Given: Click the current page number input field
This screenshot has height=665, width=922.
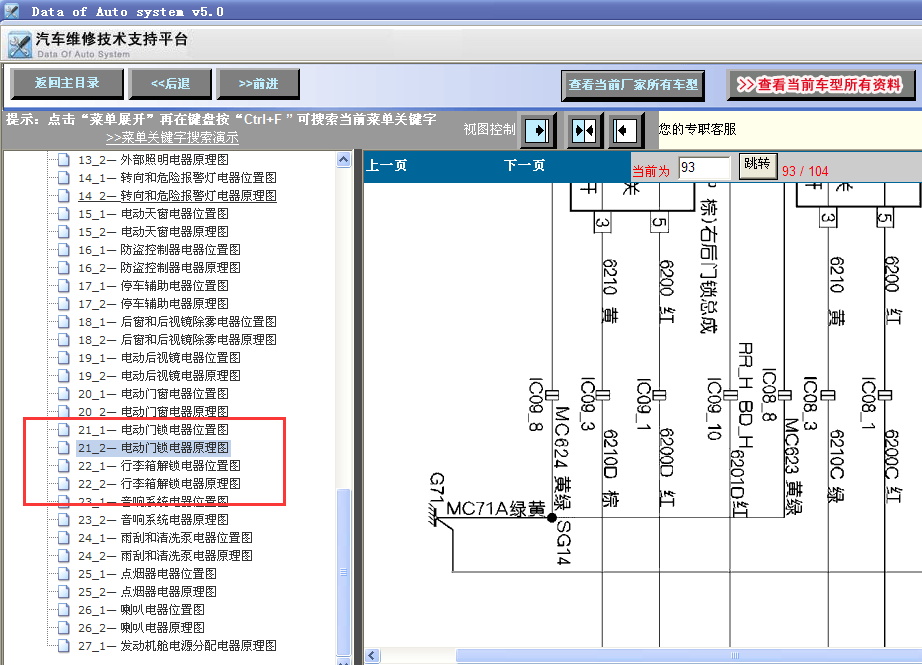Looking at the screenshot, I should pyautogui.click(x=704, y=168).
